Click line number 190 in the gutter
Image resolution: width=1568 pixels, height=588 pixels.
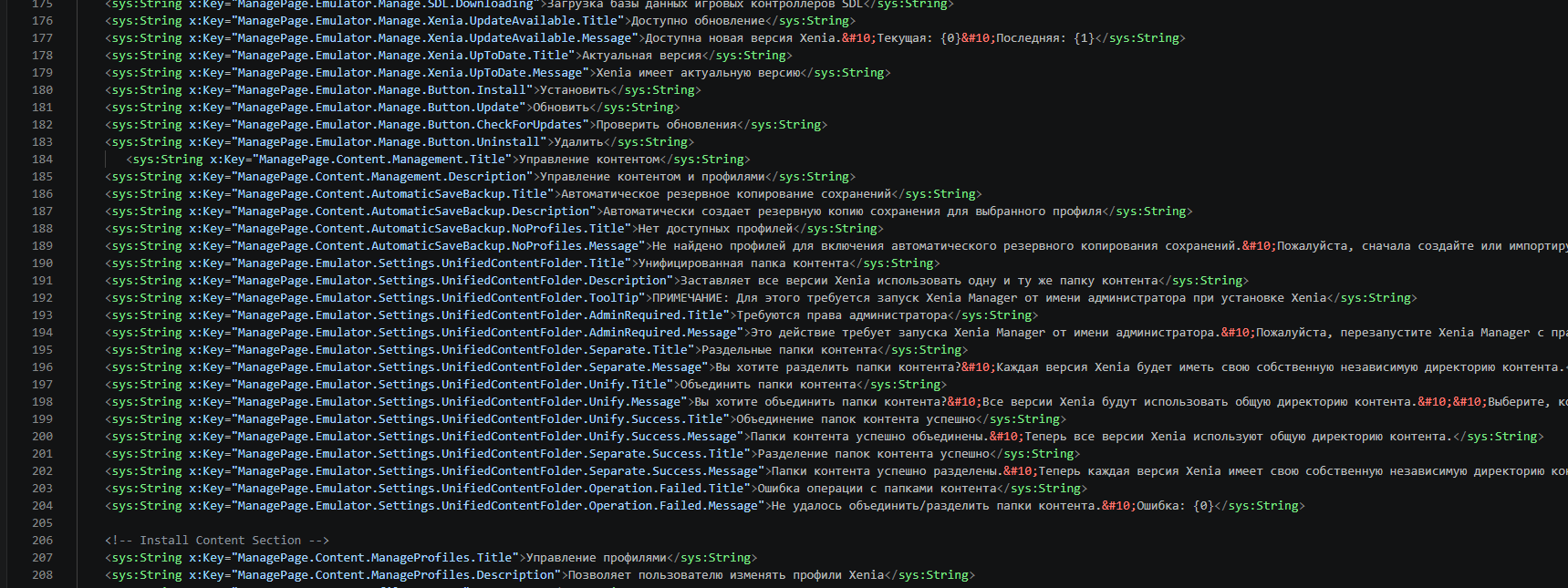[x=43, y=263]
